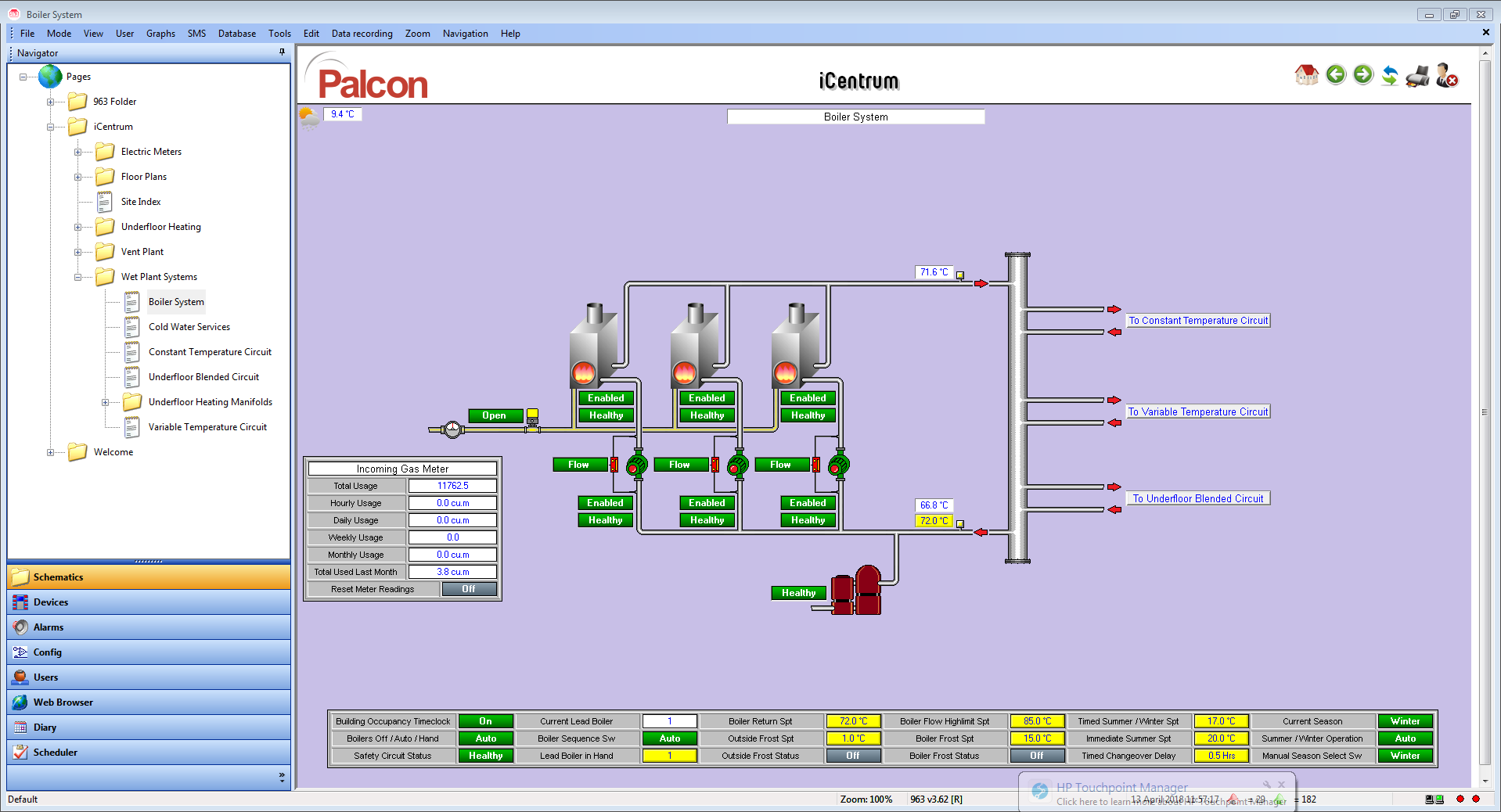This screenshot has width=1501, height=812.
Task: Collapse the Wet Plant Systems folder
Action: 77,277
